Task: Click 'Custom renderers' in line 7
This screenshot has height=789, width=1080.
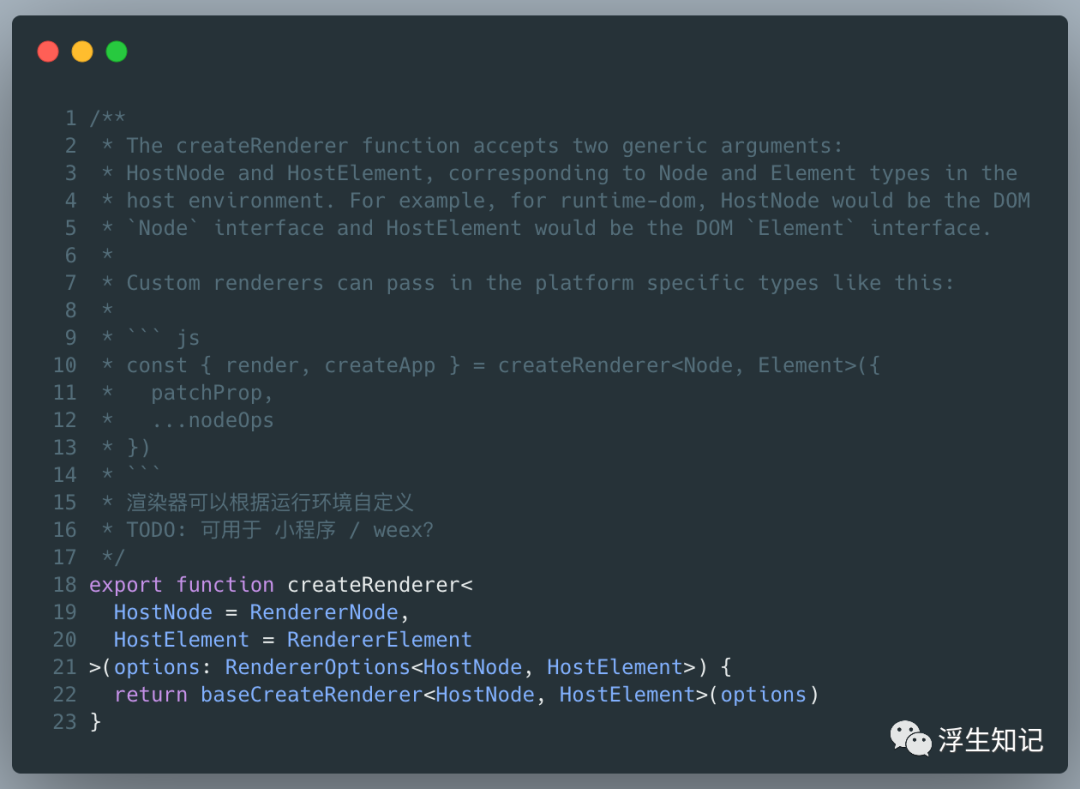Action: (225, 283)
